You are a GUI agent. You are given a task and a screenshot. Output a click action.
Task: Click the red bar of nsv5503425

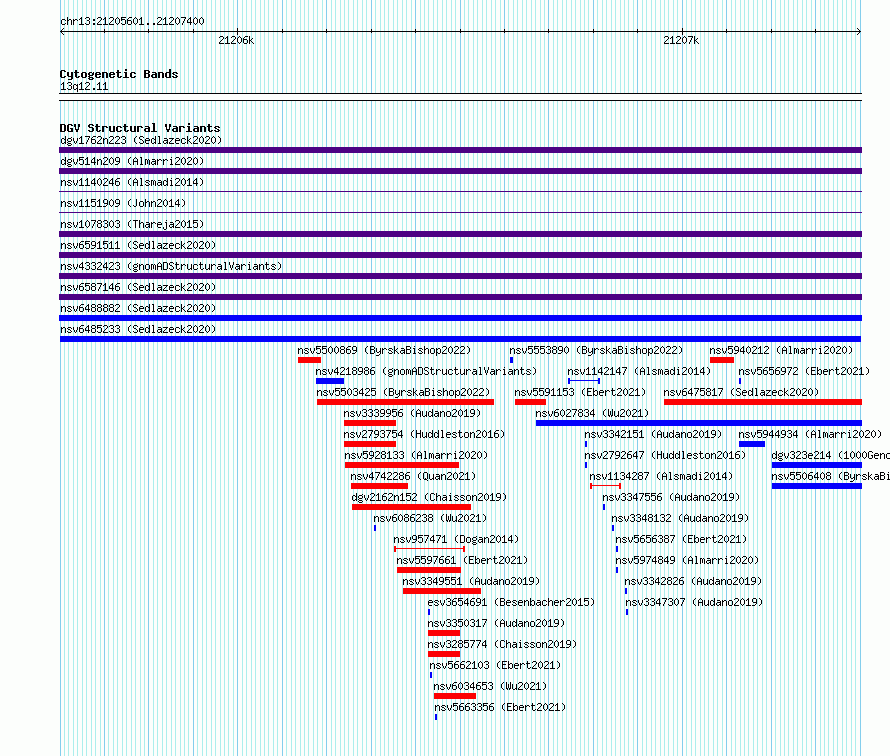405,402
